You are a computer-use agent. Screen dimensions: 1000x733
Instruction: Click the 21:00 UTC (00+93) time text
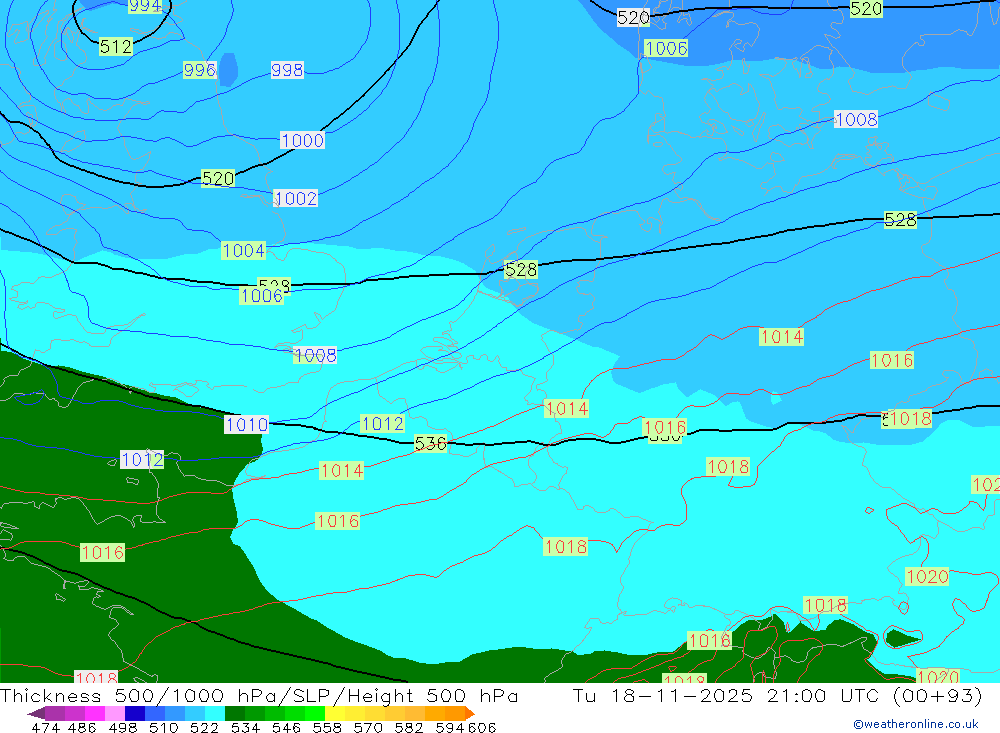point(874,695)
